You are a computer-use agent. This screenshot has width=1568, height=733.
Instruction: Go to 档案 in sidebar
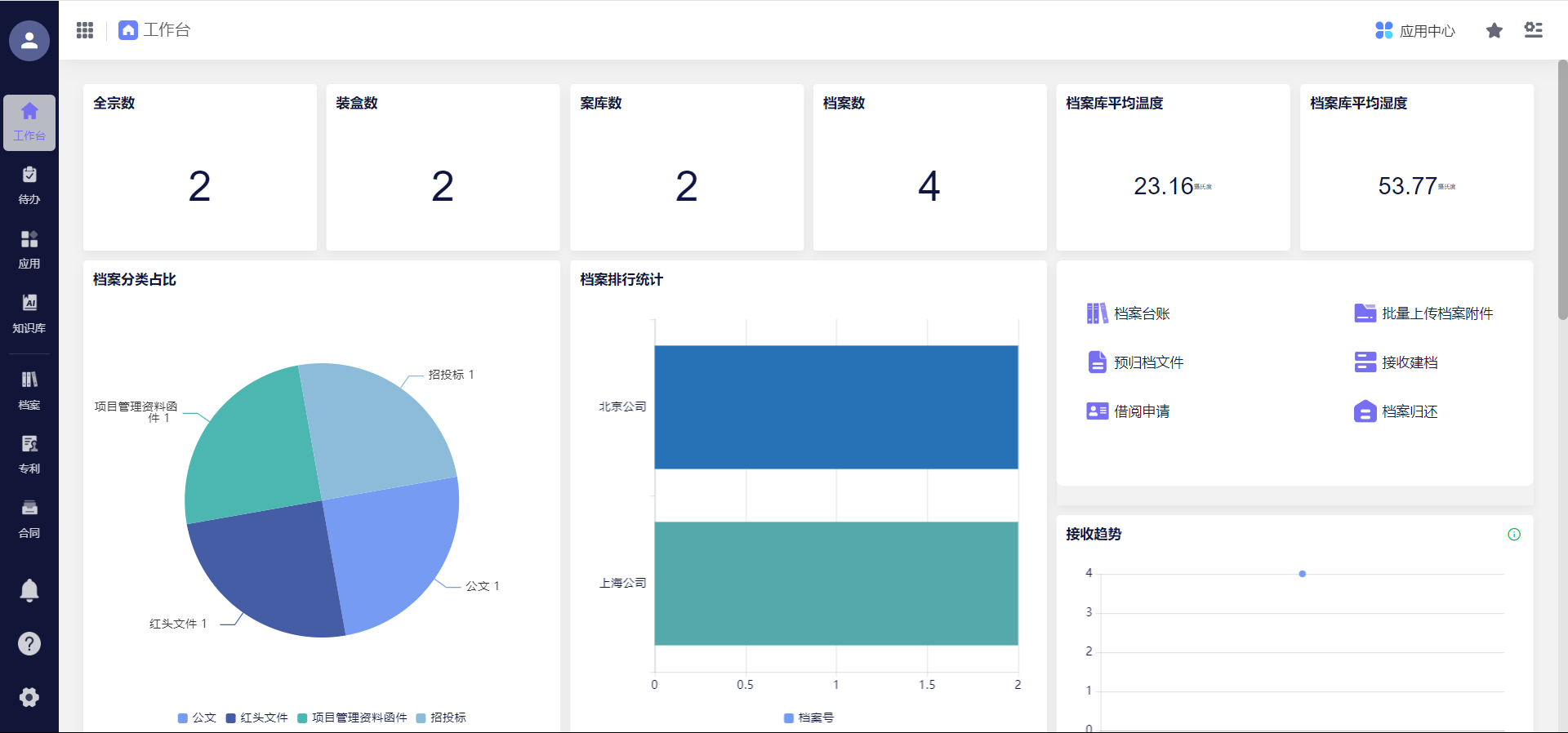29,390
